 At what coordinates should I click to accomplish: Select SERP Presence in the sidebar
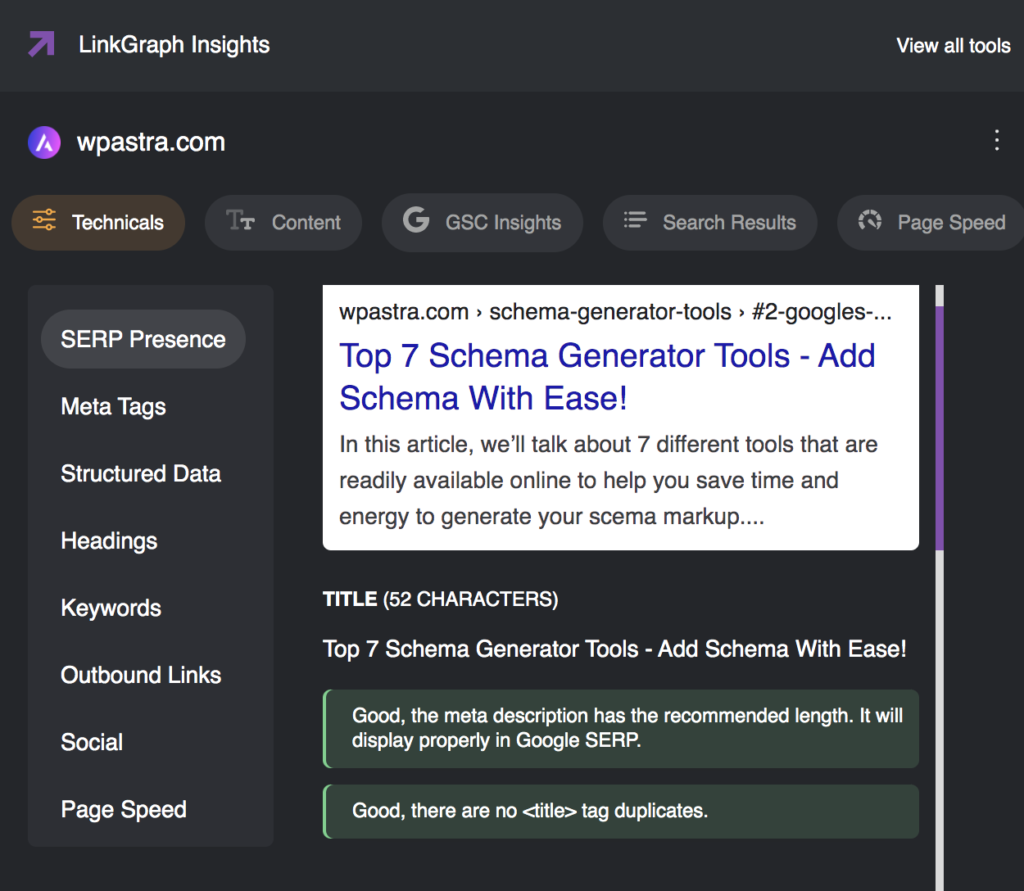pos(142,339)
